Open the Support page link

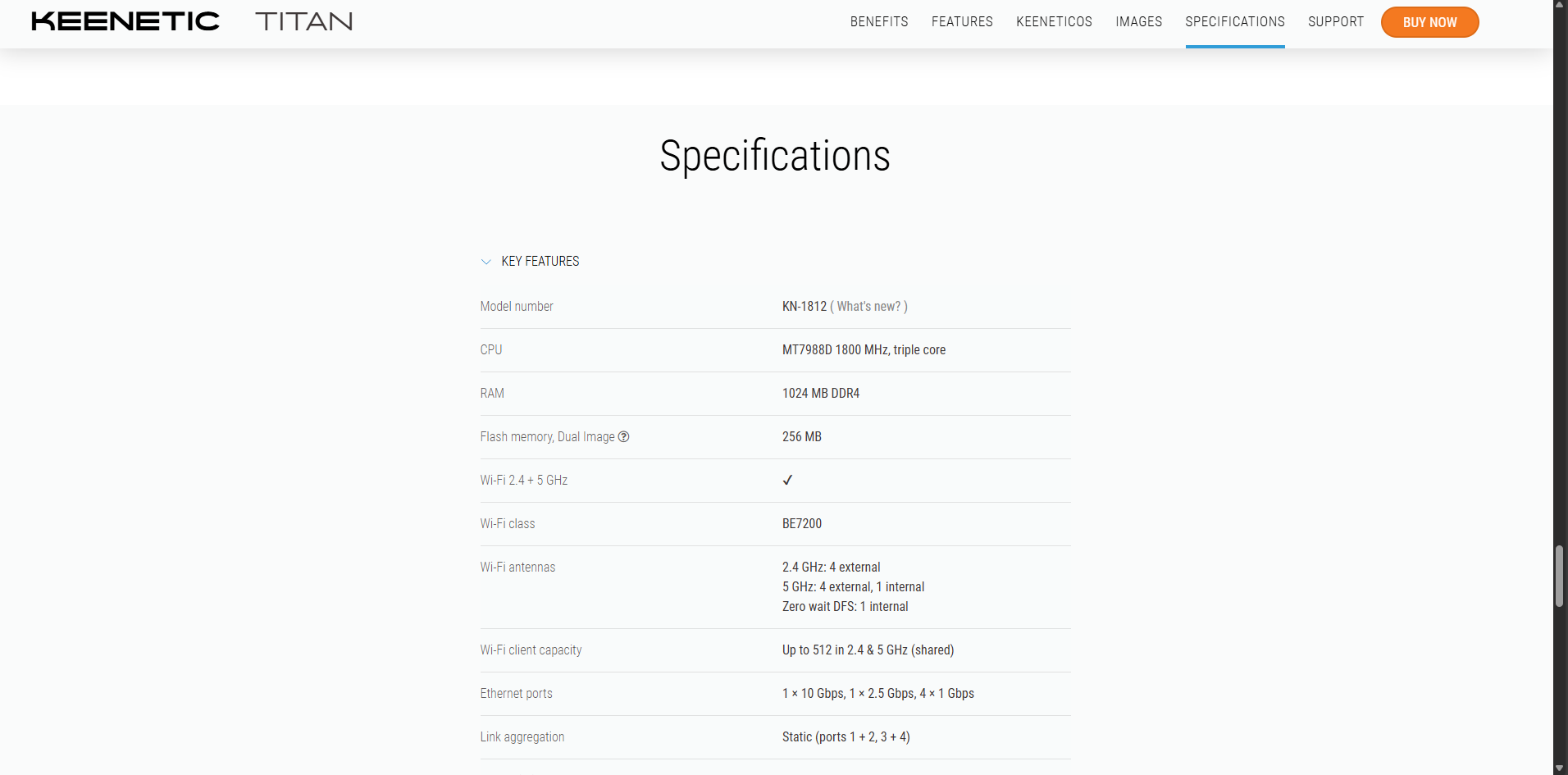[x=1335, y=22]
